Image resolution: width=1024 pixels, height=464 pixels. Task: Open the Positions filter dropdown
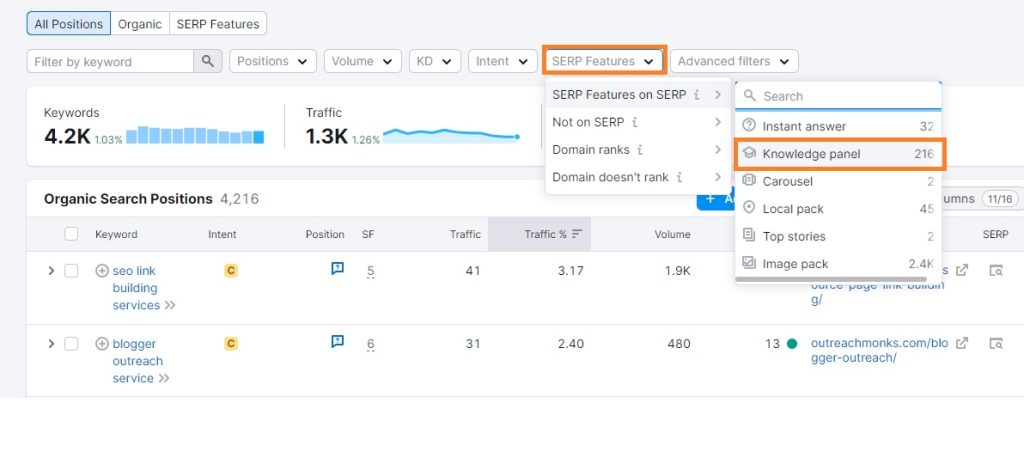[273, 61]
